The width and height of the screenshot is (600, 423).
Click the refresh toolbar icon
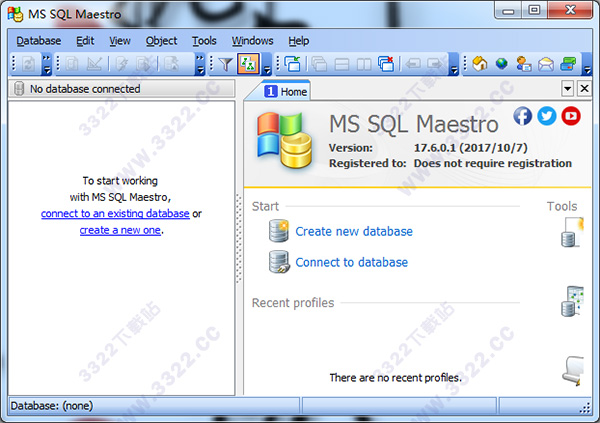coord(28,64)
